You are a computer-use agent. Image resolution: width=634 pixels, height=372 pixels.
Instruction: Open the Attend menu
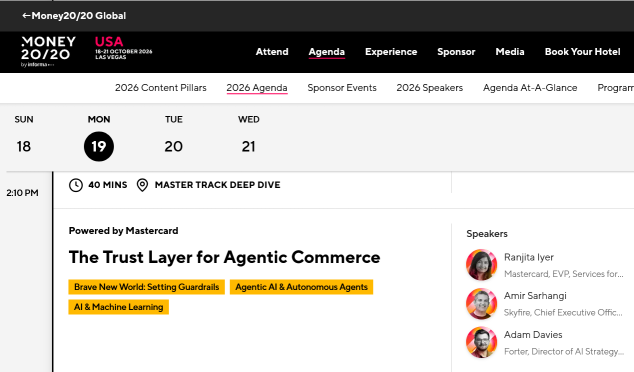point(272,52)
